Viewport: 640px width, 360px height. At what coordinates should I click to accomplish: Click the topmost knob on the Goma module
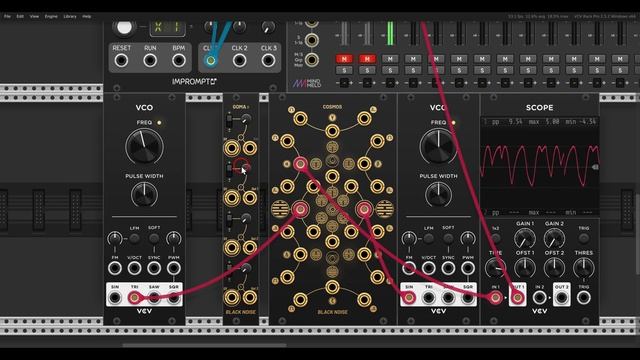point(246,119)
